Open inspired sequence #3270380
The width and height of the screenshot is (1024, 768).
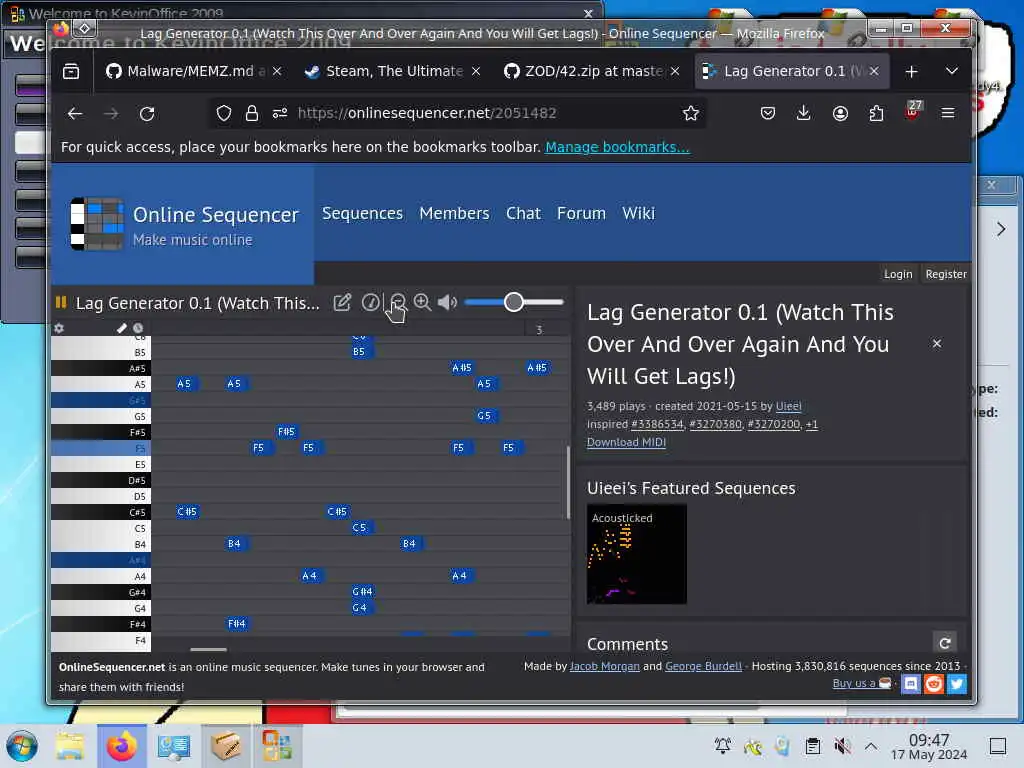click(x=716, y=424)
